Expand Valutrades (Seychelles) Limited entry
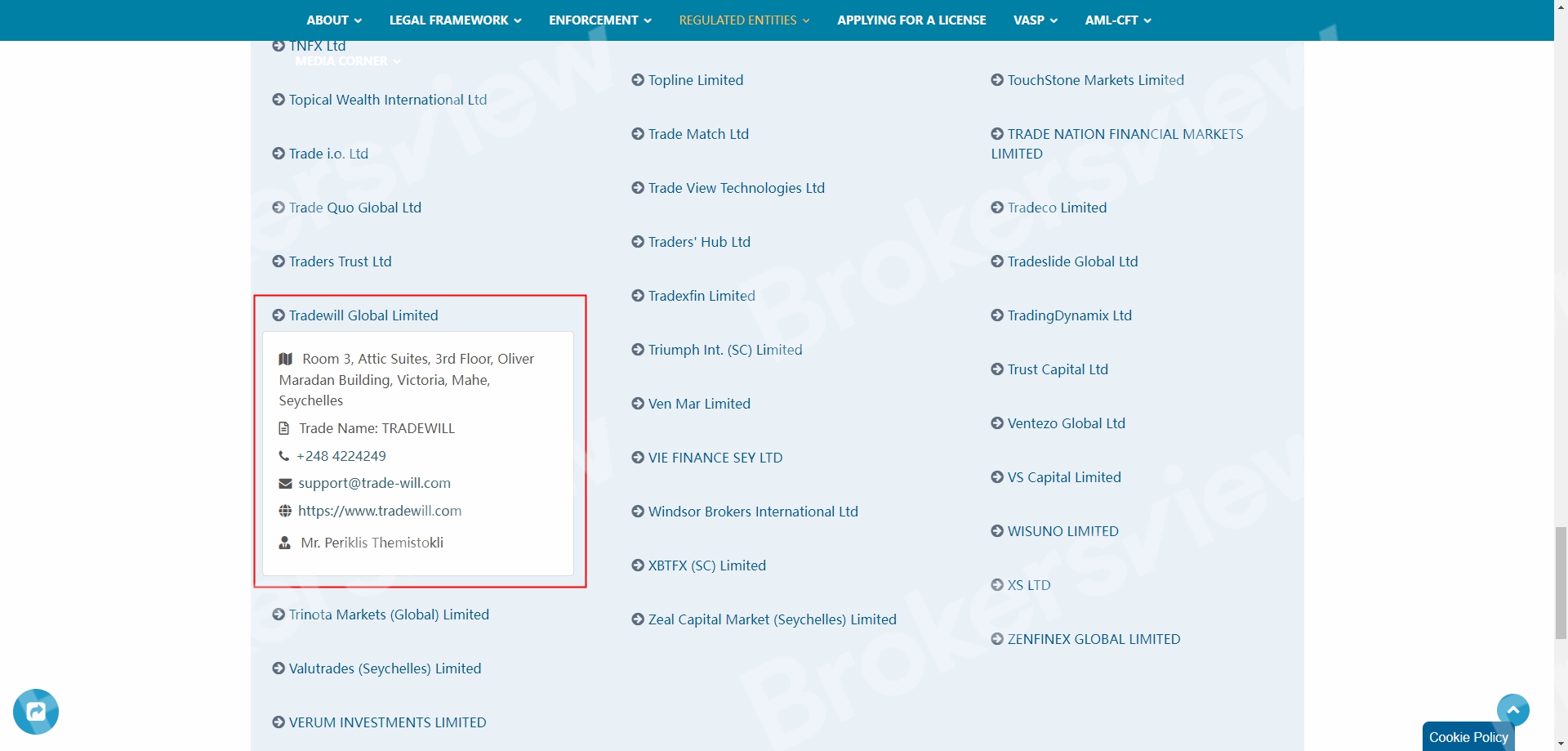This screenshot has width=1568, height=751. point(376,668)
